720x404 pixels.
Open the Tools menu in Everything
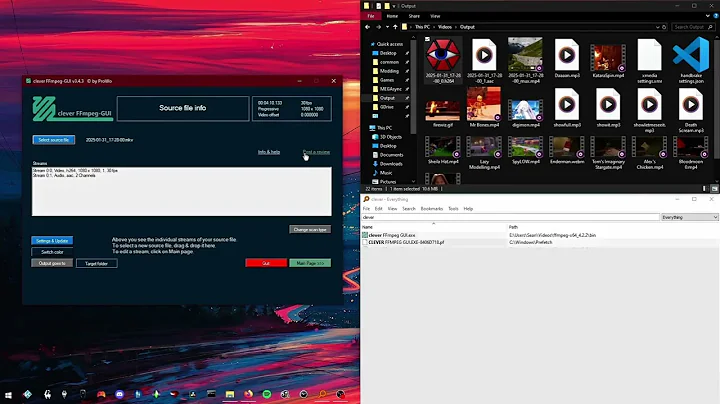pos(453,208)
